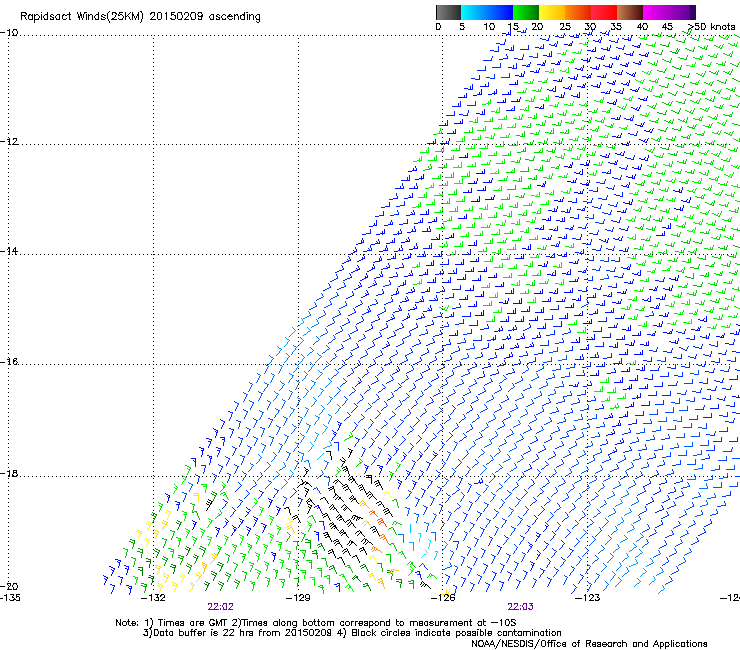
Task: Click the '>50 knots' legend label
Action: tap(711, 27)
